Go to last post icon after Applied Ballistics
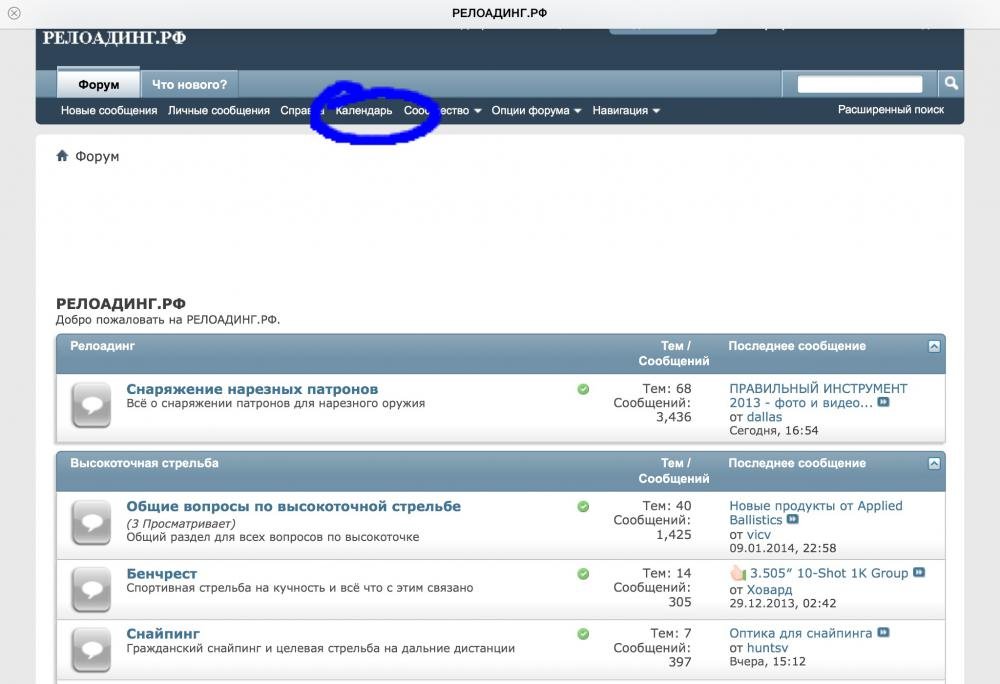This screenshot has width=1000, height=684. 793,520
